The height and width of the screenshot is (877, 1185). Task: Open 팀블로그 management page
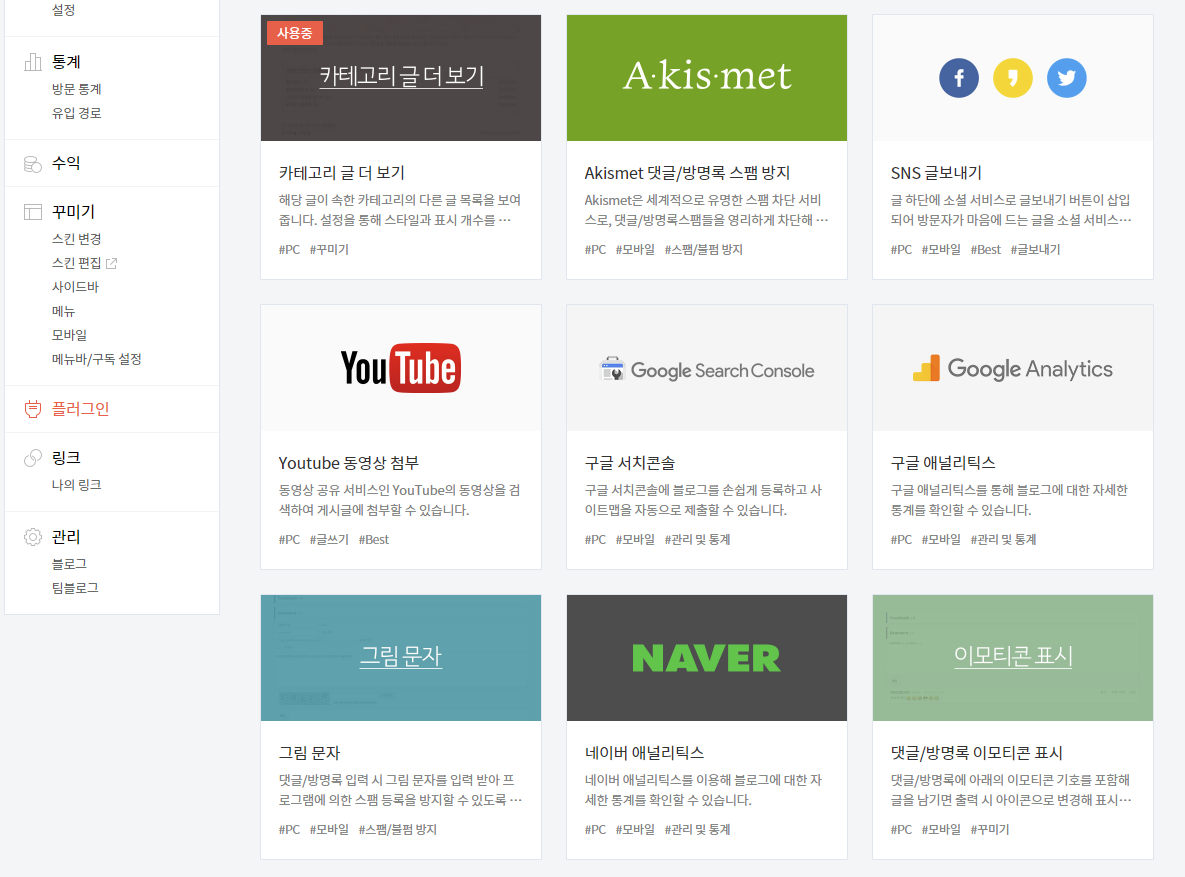(x=76, y=588)
